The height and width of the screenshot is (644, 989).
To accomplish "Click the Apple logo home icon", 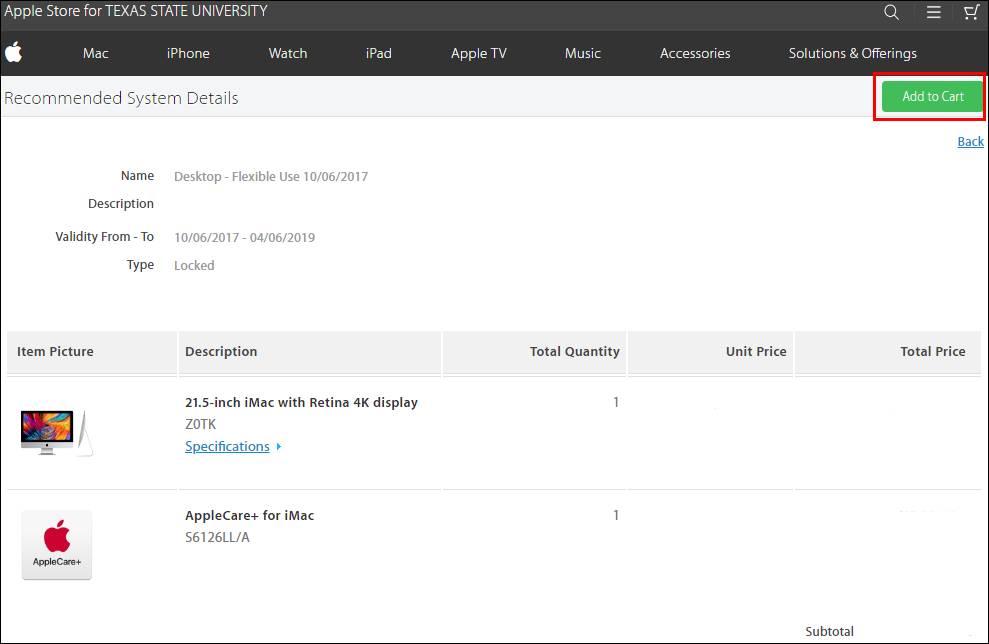I will tap(14, 52).
